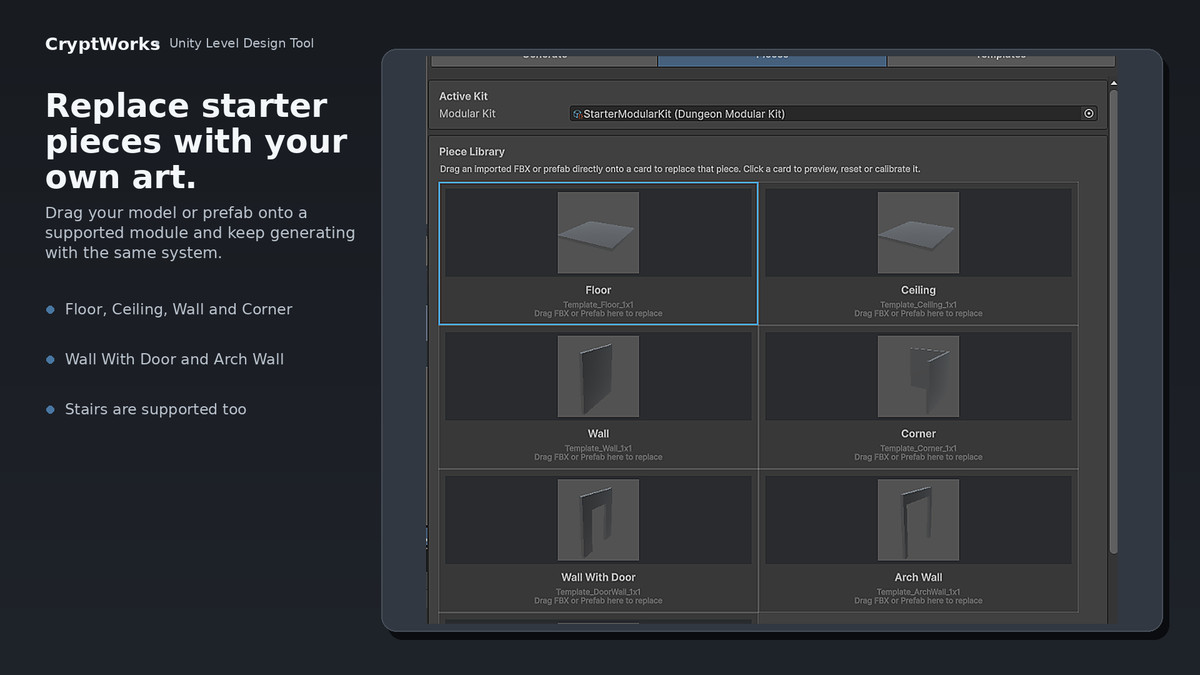Click the Modular Kit field label
This screenshot has height=675, width=1200.
pos(467,114)
